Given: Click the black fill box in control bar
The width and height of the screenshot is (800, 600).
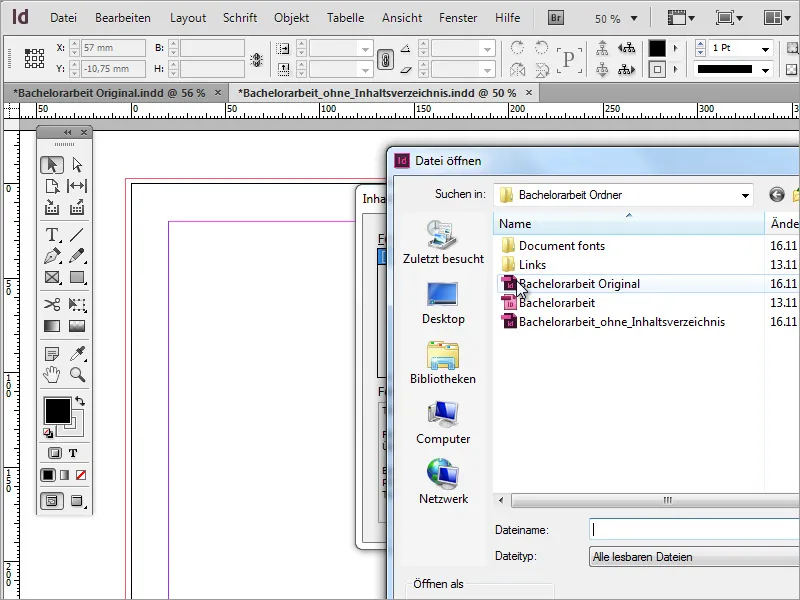Looking at the screenshot, I should point(657,48).
